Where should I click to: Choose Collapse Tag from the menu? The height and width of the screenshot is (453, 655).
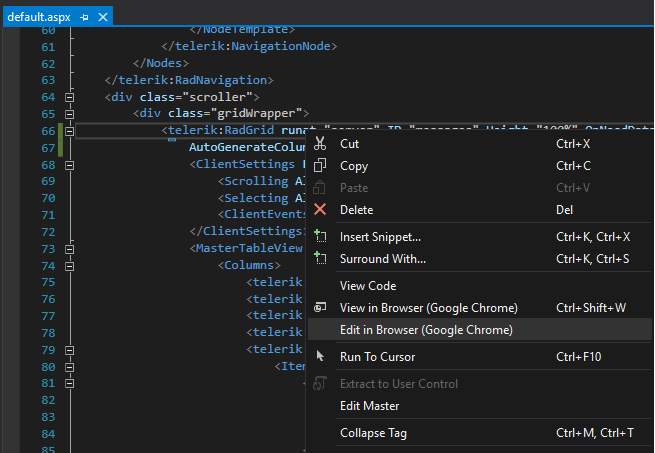click(x=480, y=433)
